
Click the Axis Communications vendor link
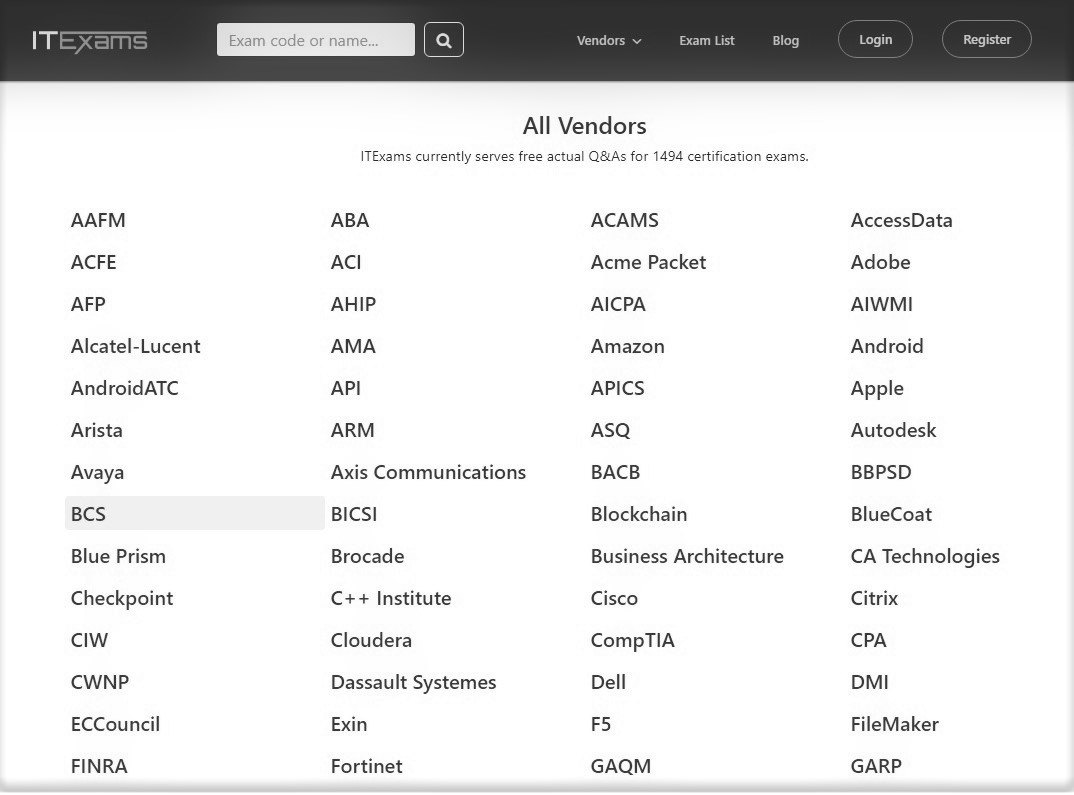[428, 472]
